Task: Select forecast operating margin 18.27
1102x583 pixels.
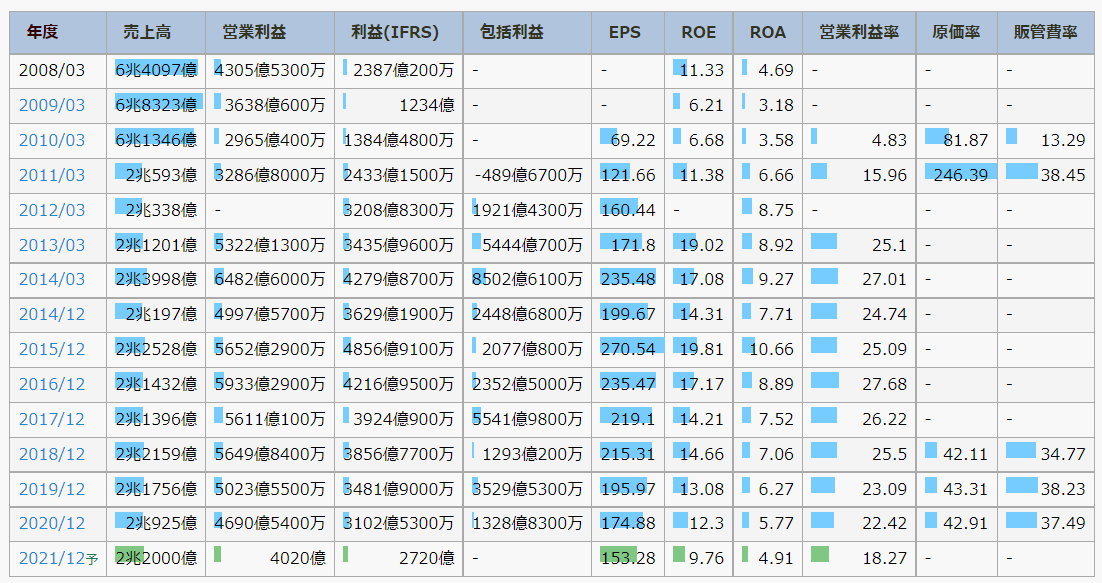Action: pyautogui.click(x=885, y=558)
